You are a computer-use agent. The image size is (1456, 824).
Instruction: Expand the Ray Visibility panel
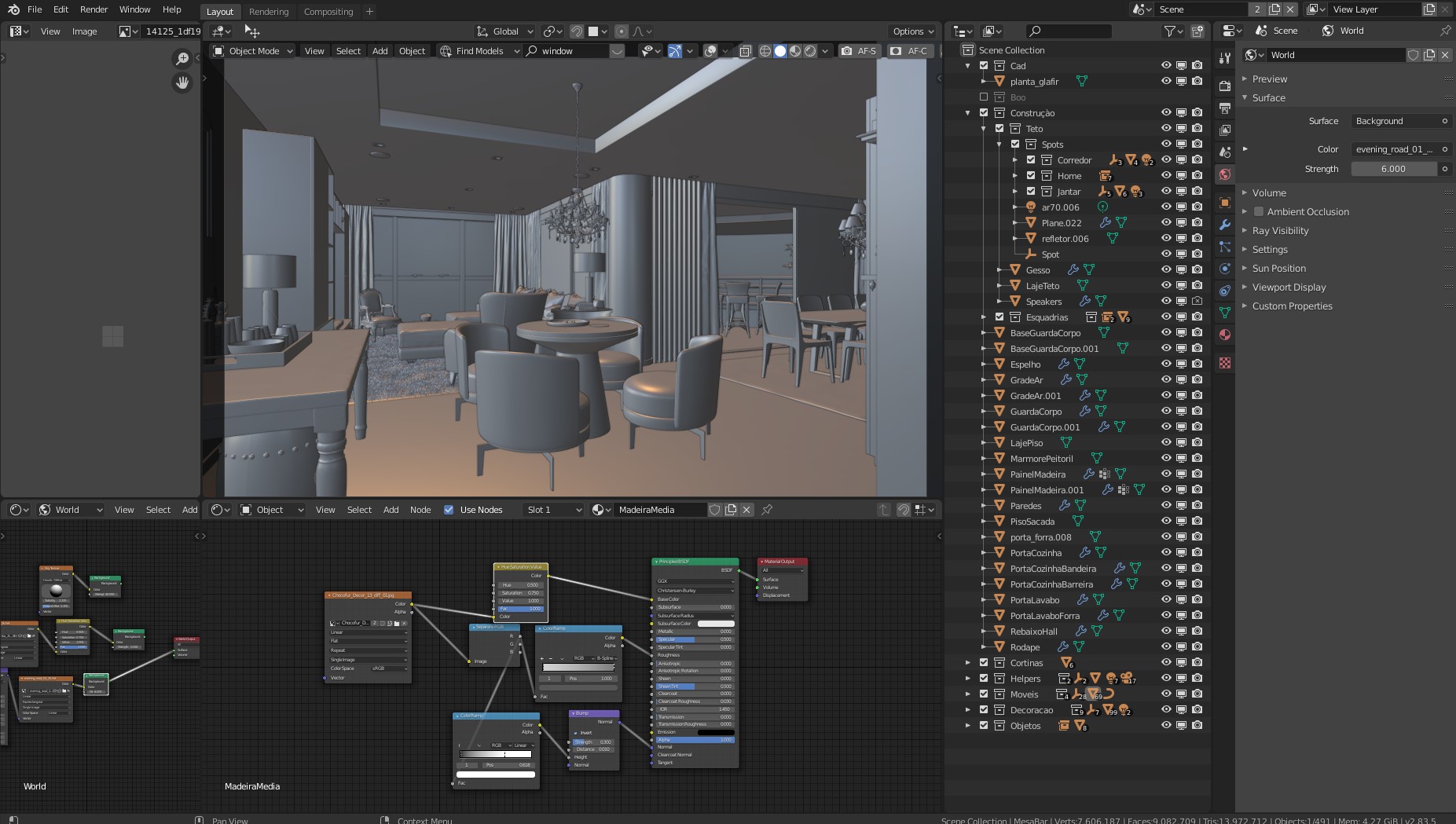click(x=1280, y=231)
